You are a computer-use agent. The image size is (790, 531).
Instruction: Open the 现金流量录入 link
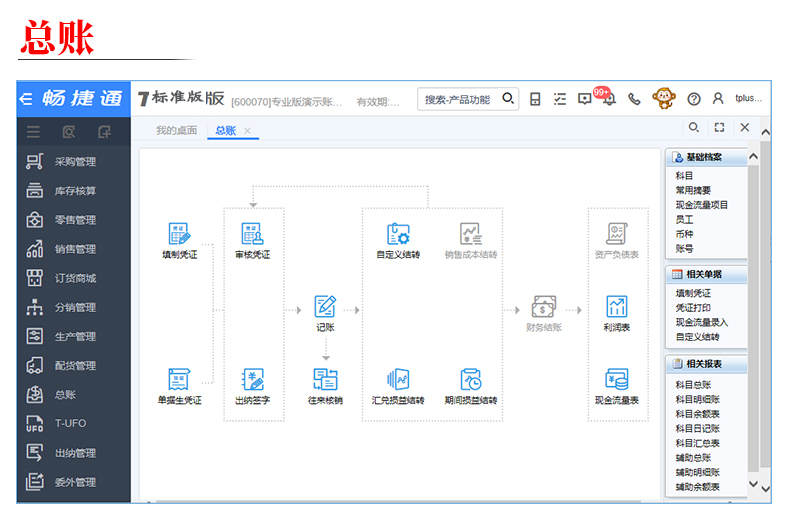702,322
